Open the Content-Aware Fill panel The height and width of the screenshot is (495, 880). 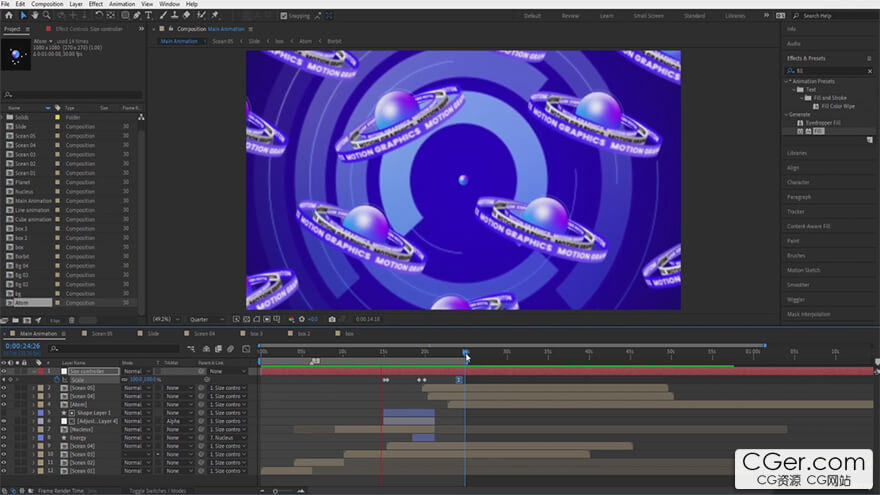pyautogui.click(x=808, y=226)
